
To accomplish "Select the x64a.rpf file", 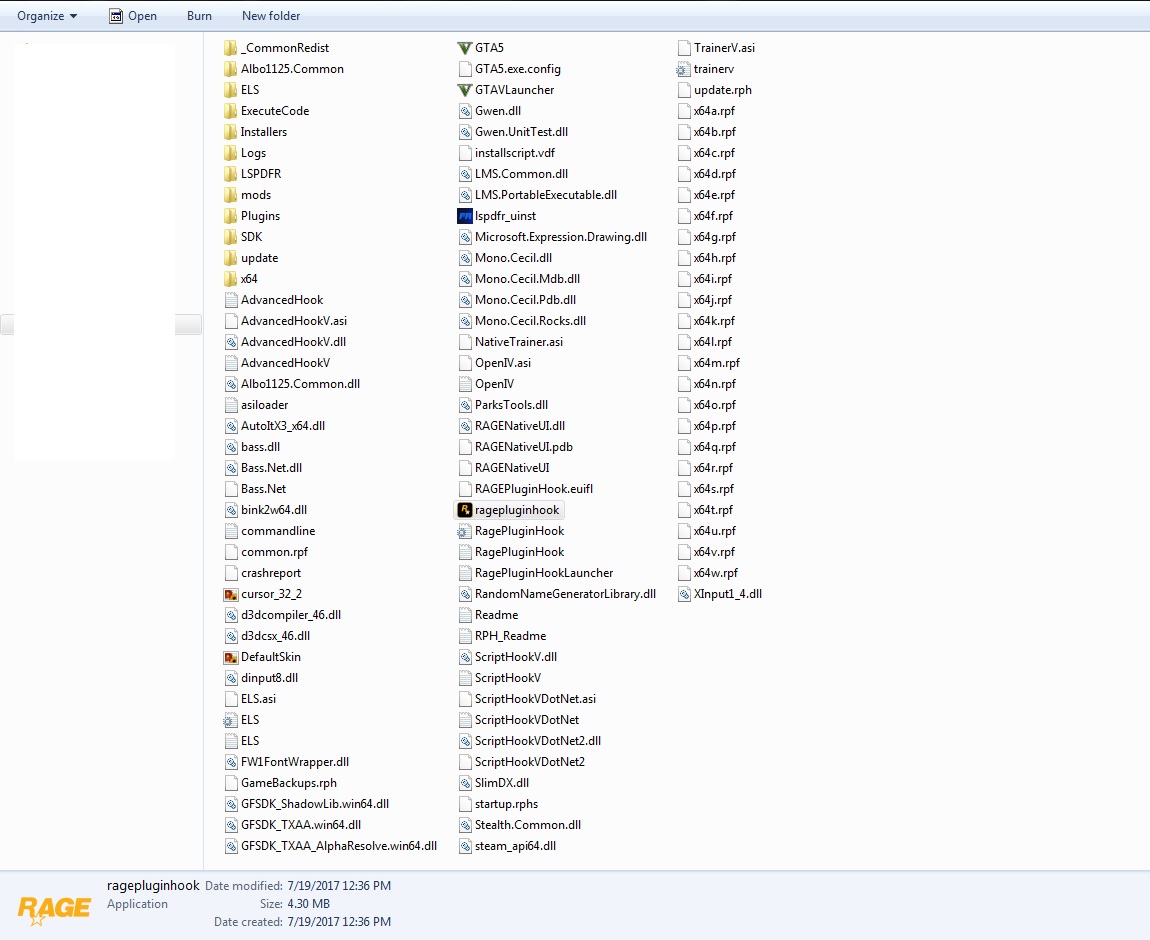I will click(706, 111).
